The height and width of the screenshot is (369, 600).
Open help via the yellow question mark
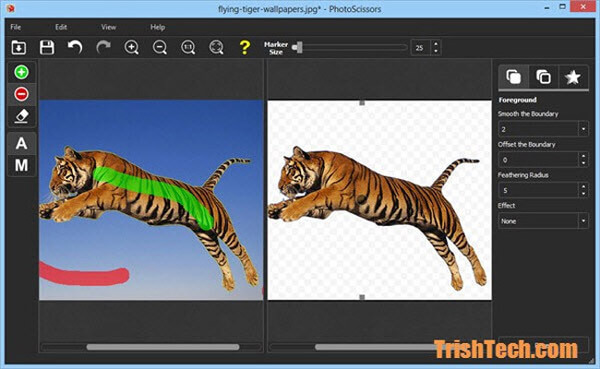(x=245, y=47)
